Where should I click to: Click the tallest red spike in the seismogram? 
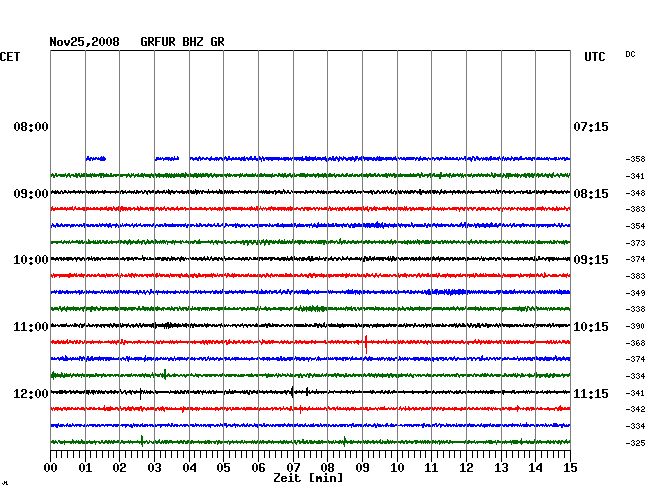366,344
